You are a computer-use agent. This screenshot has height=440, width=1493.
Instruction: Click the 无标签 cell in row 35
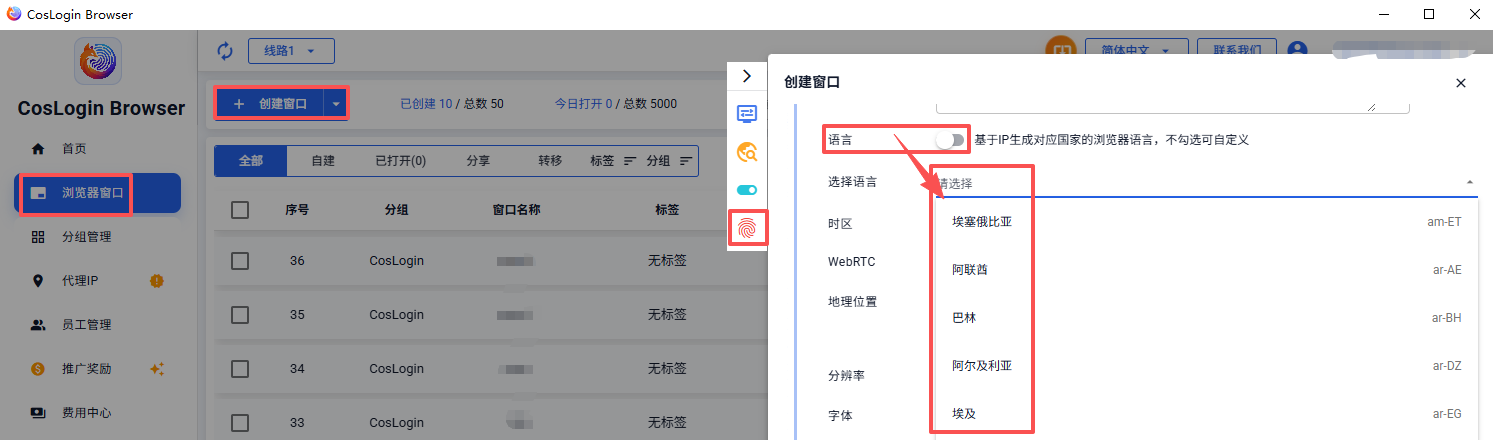[667, 315]
